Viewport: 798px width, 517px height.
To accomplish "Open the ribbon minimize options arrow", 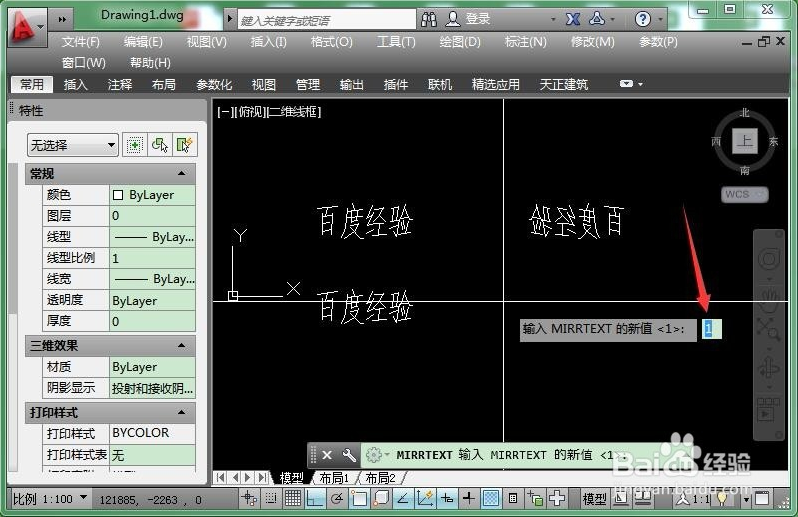I will pyautogui.click(x=640, y=84).
